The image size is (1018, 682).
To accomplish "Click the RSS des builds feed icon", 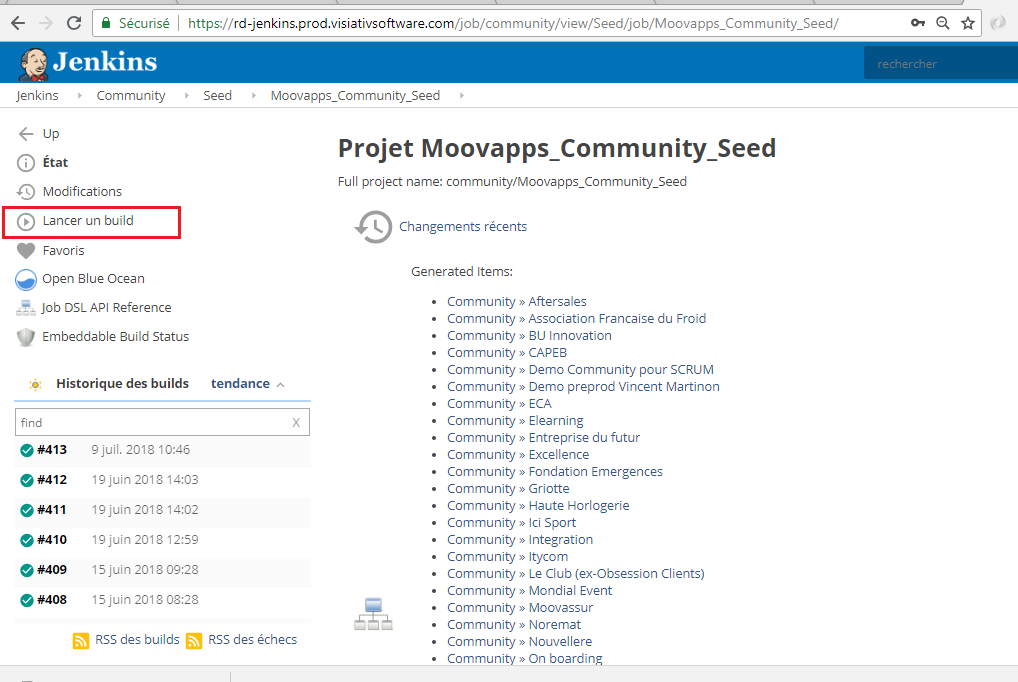I will click(81, 641).
